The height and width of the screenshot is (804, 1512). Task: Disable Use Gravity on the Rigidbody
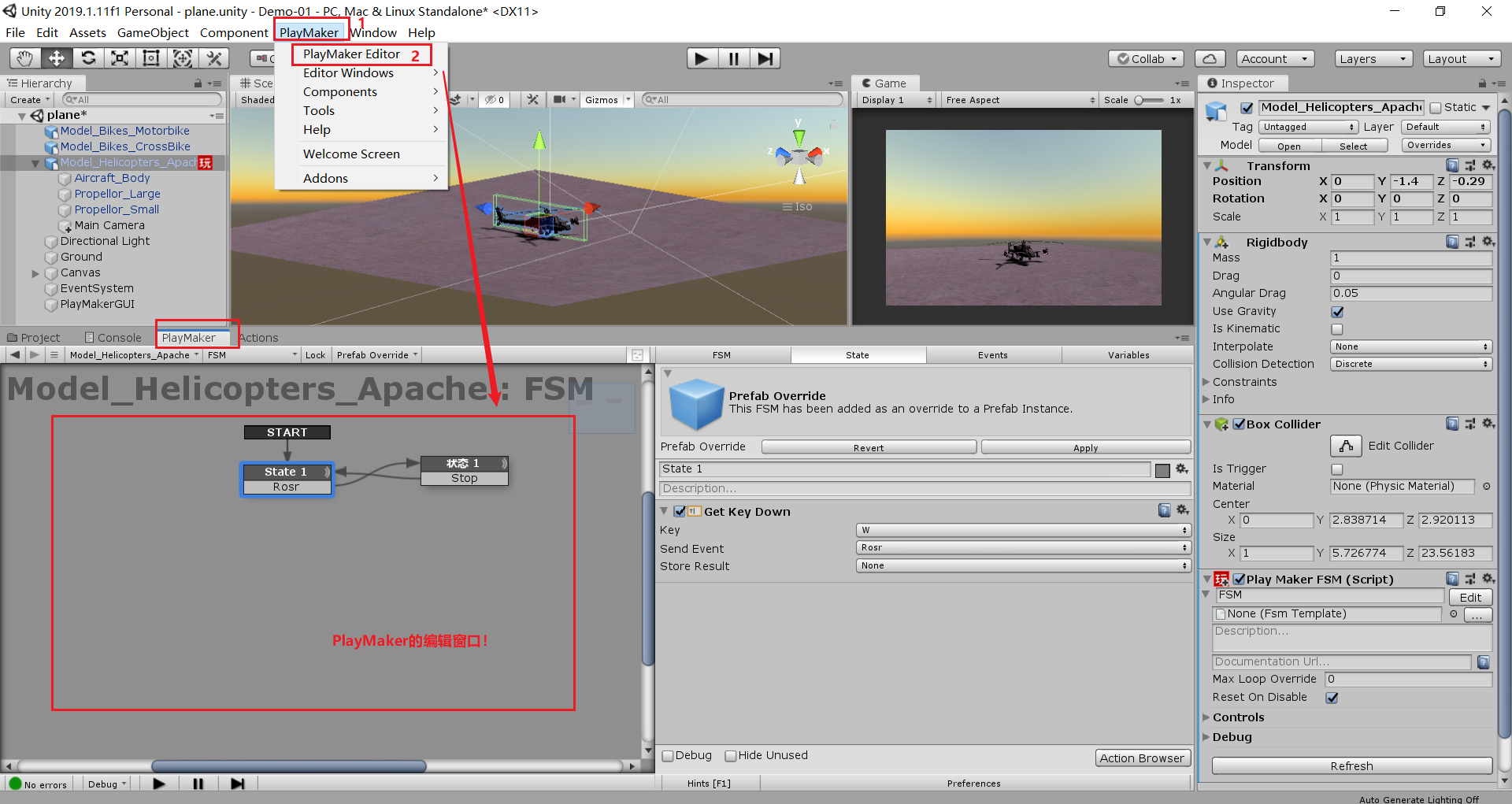coord(1336,311)
